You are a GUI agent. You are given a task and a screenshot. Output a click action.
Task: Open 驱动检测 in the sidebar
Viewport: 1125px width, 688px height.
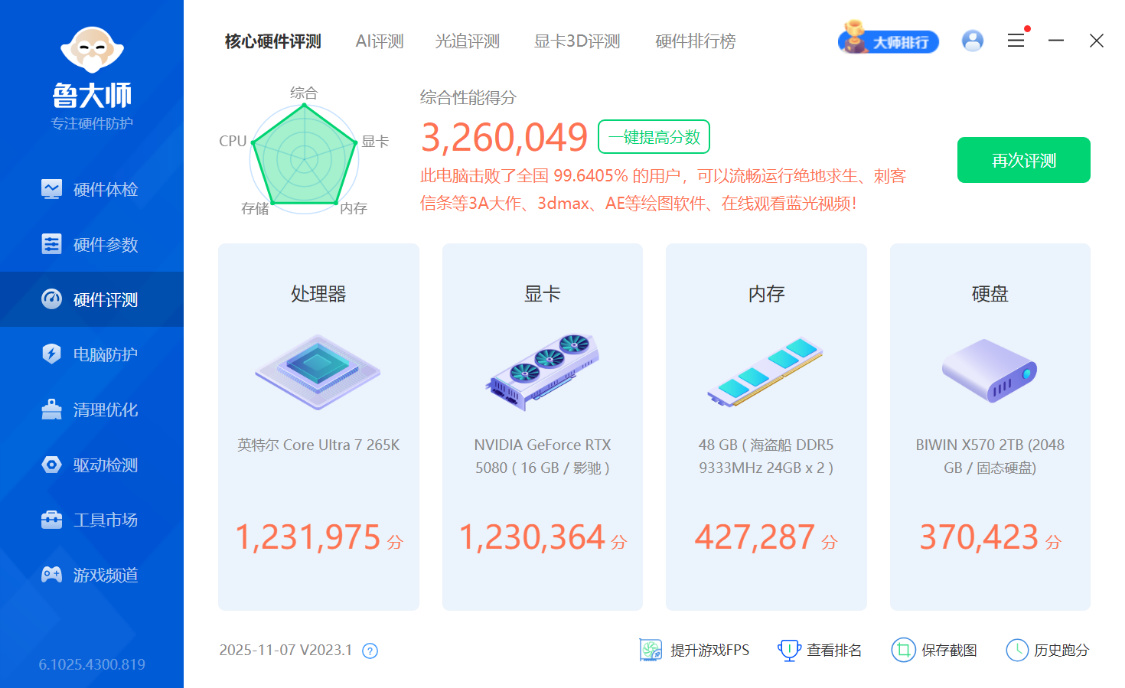pos(92,464)
